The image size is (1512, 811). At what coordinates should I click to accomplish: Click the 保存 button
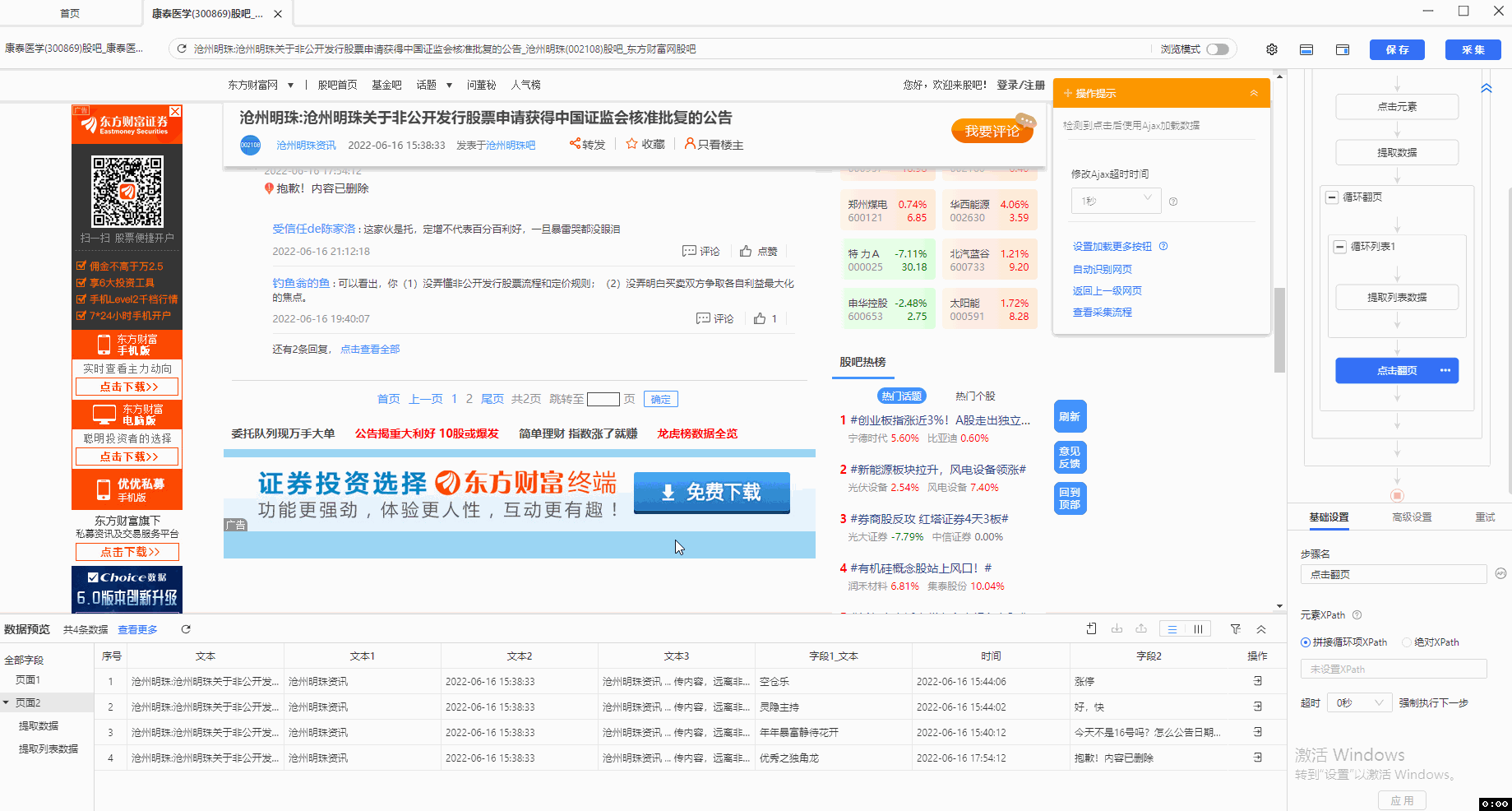[x=1397, y=49]
